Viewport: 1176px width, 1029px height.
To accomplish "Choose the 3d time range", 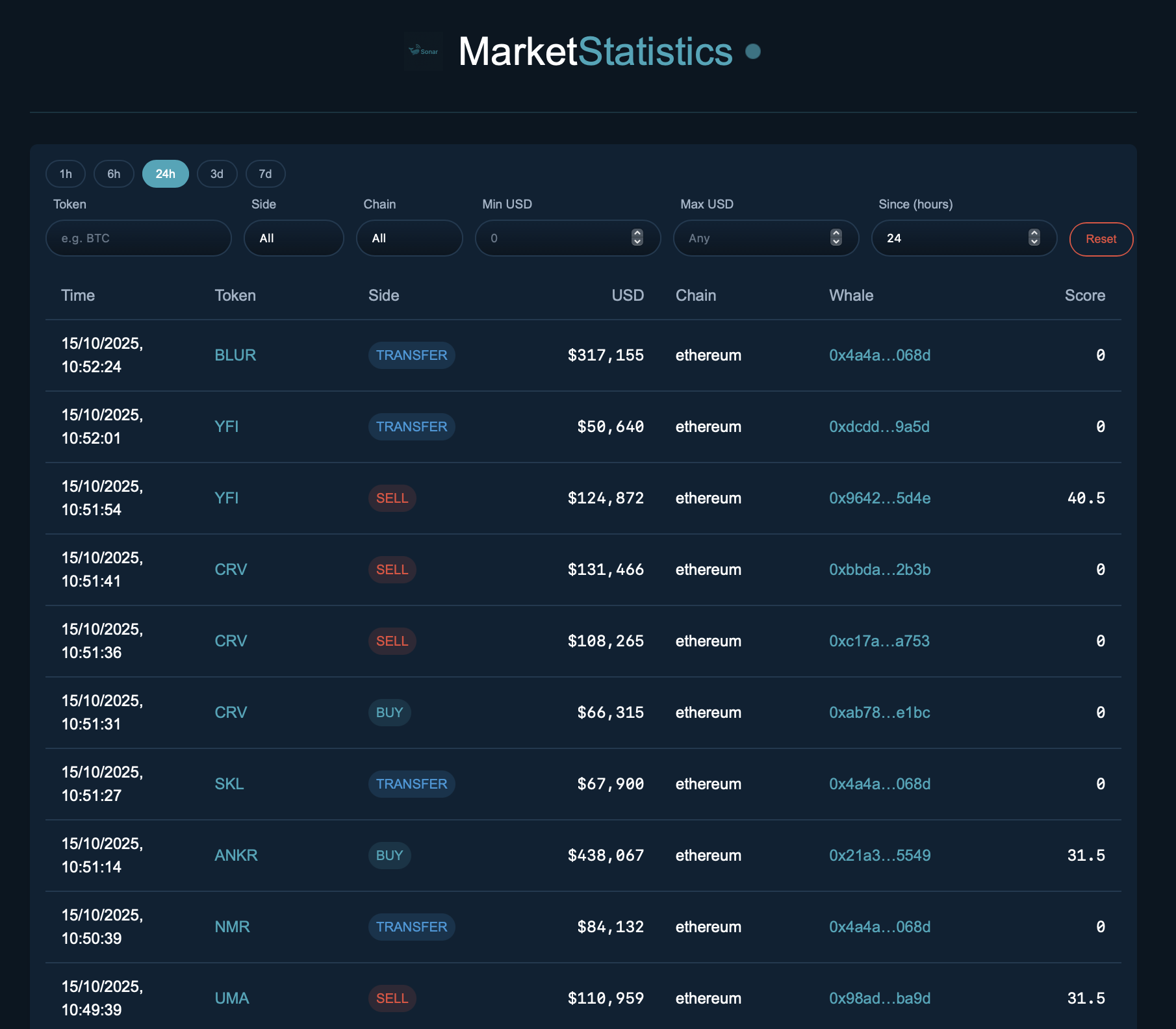I will [217, 174].
